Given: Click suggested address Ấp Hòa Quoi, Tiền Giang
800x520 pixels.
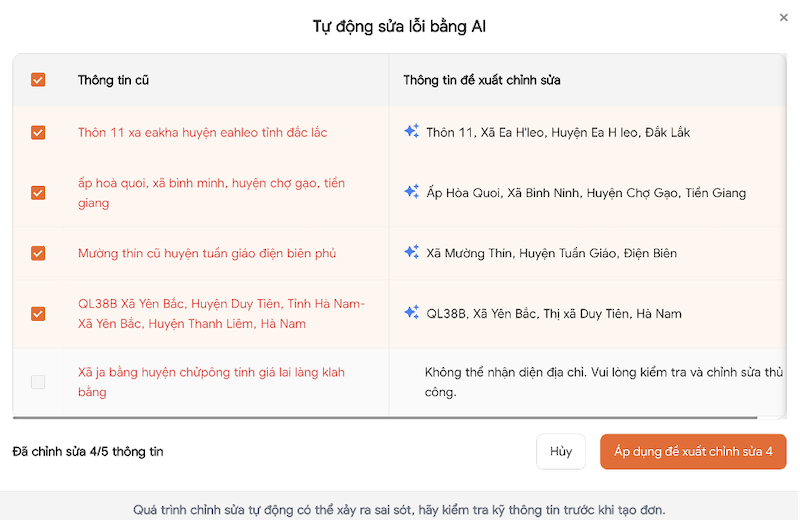Looking at the screenshot, I should point(585,192).
